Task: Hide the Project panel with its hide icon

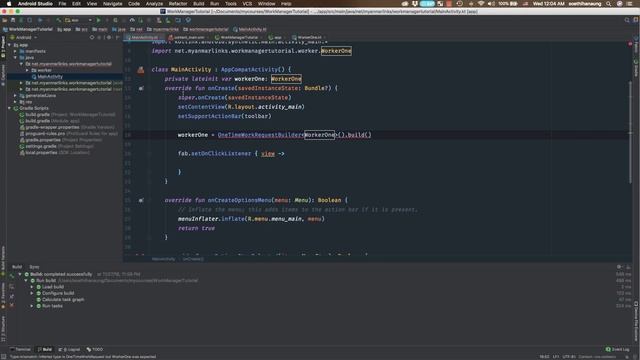Action: pos(118,38)
